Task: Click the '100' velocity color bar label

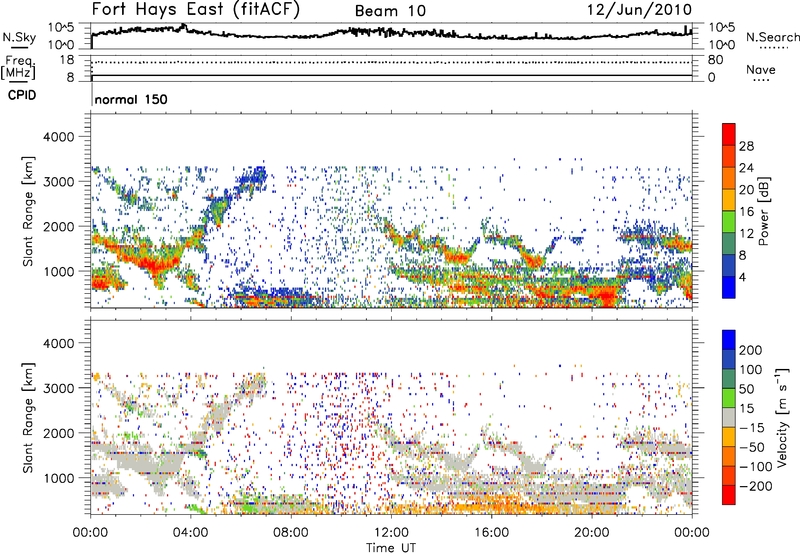Action: [751, 369]
